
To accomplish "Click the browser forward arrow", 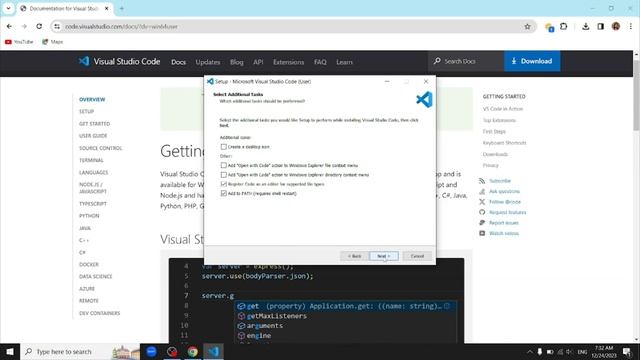I will point(24,27).
